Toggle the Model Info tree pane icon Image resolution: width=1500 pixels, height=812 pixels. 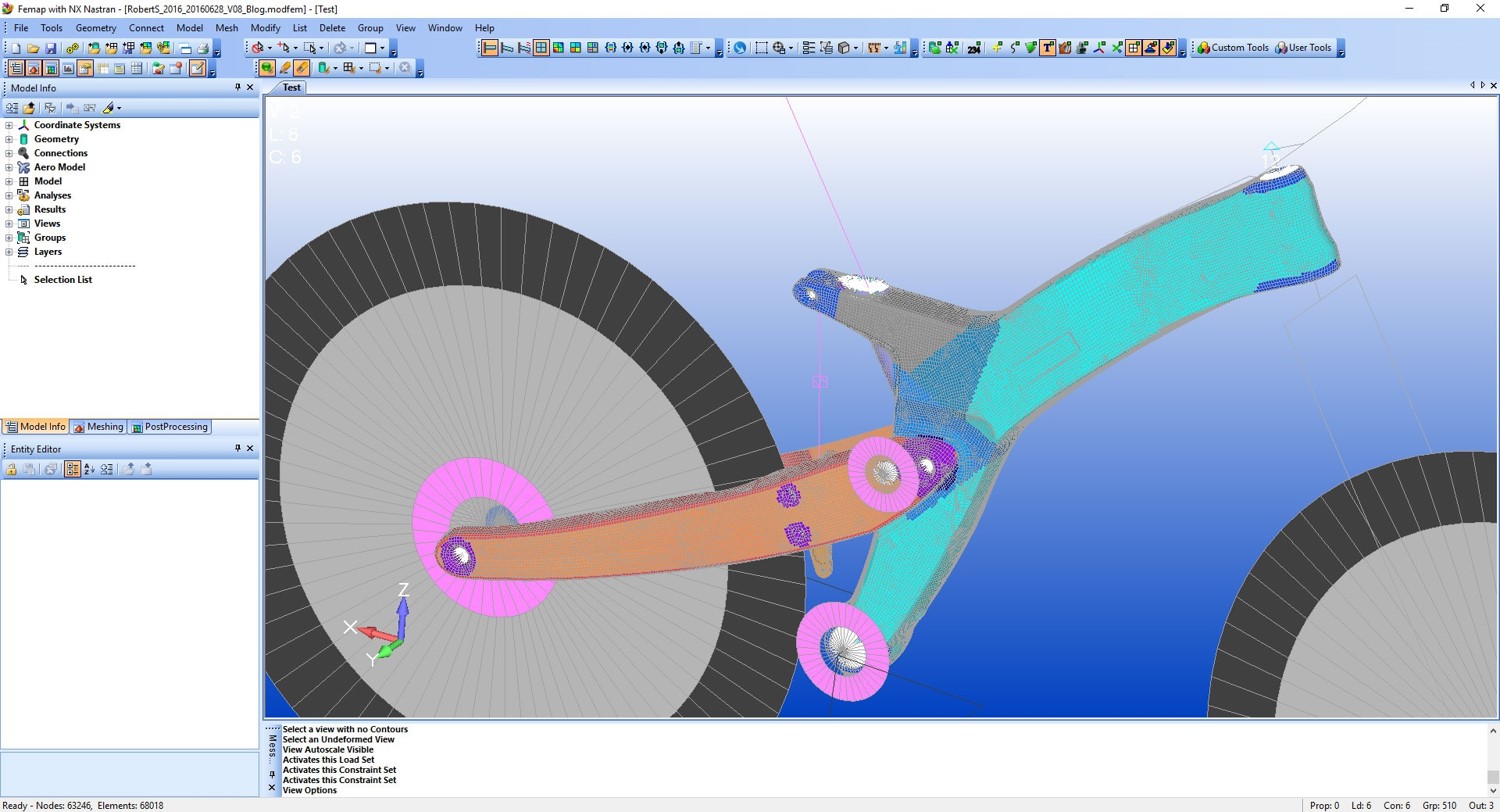coord(16,68)
